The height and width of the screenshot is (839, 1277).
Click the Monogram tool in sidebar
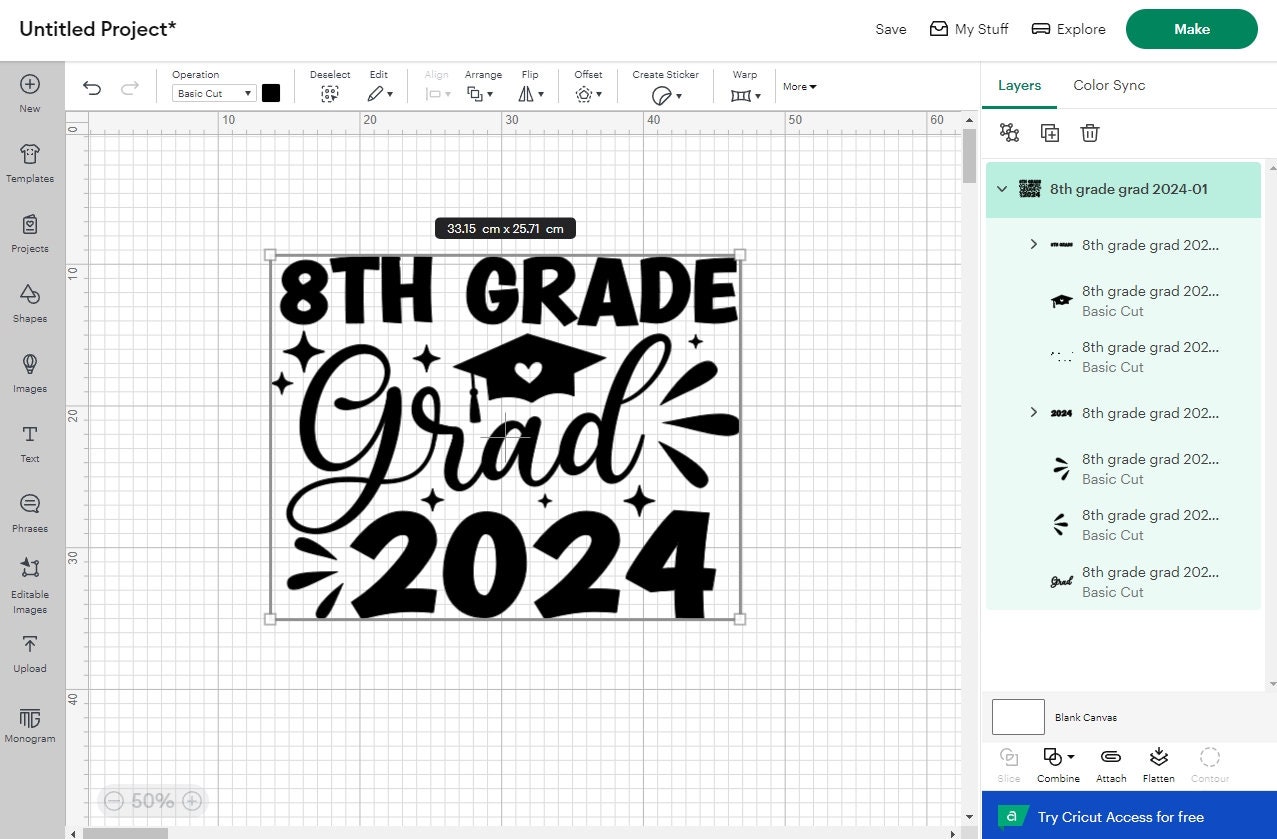tap(29, 726)
